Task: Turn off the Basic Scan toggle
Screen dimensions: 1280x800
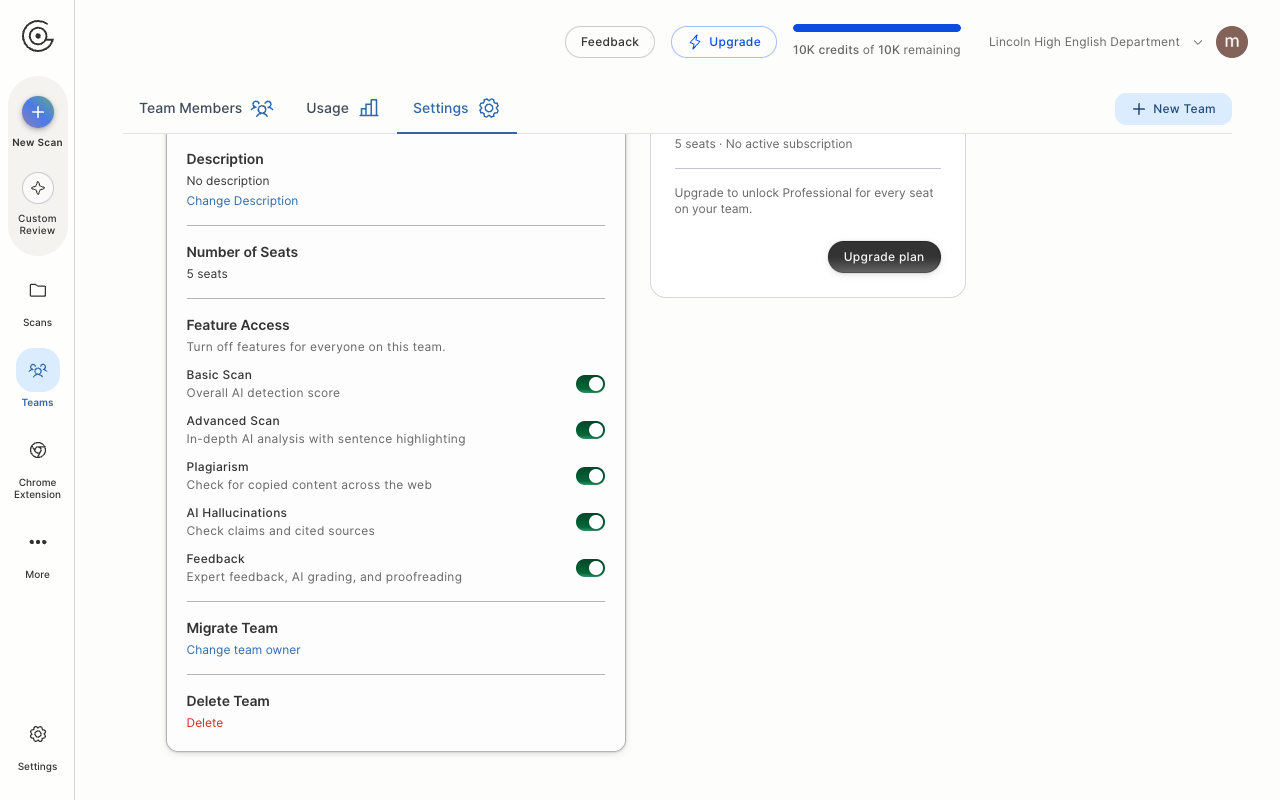Action: click(590, 384)
